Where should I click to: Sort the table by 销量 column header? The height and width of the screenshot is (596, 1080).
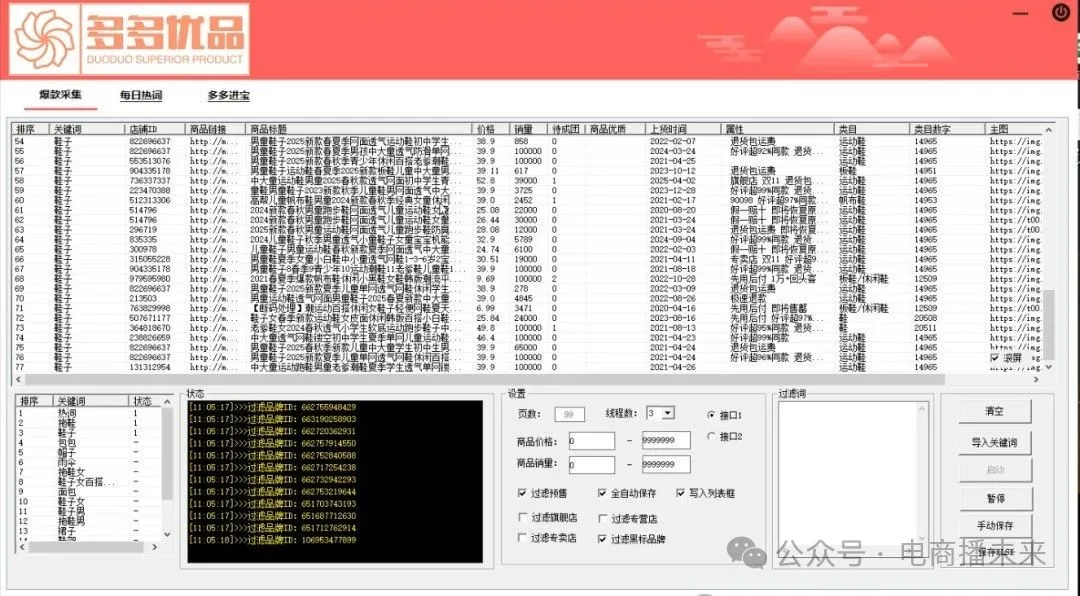click(523, 129)
